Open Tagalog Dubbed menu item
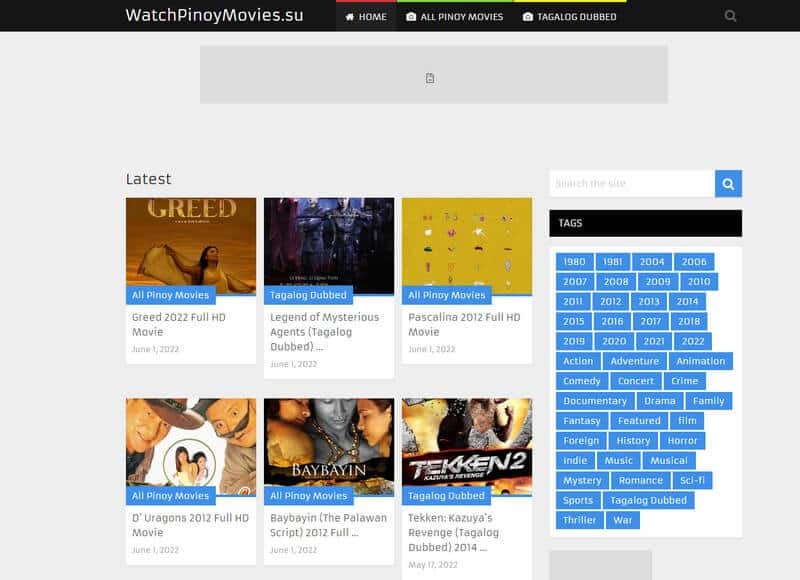Image resolution: width=800 pixels, height=580 pixels. tap(569, 17)
